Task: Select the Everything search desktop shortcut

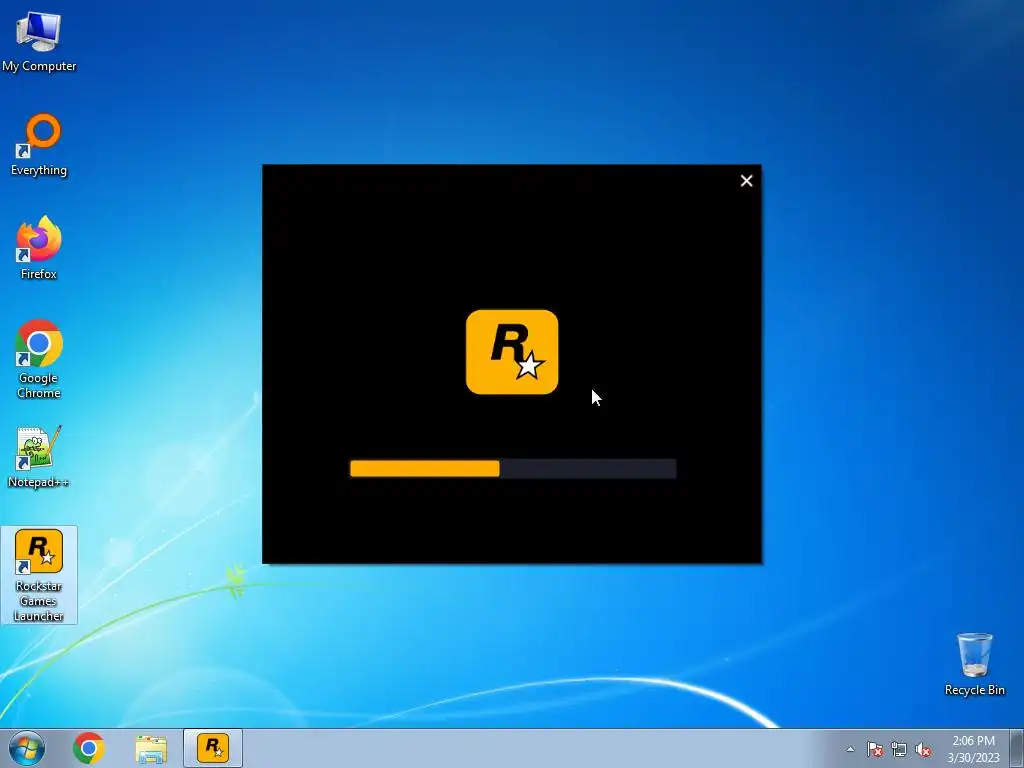Action: click(x=39, y=144)
